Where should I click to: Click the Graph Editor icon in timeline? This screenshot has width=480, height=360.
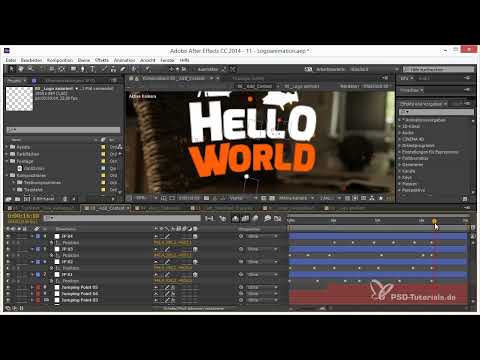pos(277,219)
